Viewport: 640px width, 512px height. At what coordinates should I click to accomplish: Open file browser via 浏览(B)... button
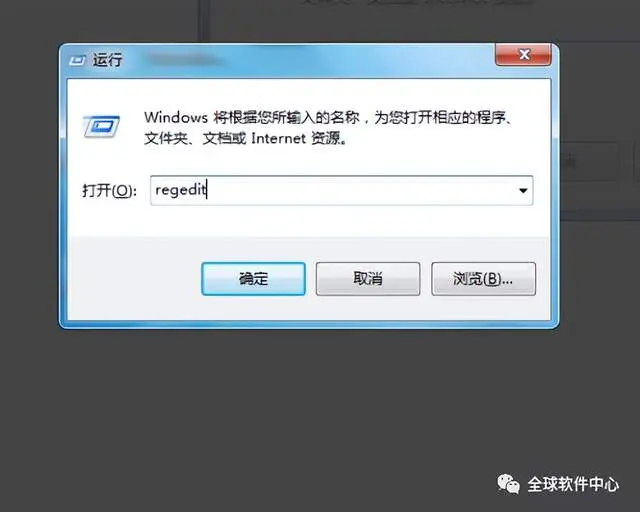click(x=483, y=279)
